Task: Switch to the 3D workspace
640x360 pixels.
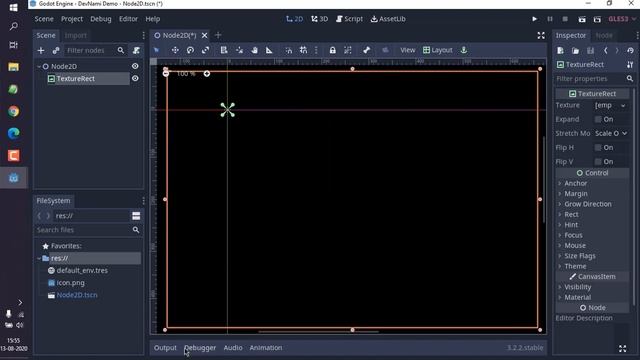Action: [319, 19]
